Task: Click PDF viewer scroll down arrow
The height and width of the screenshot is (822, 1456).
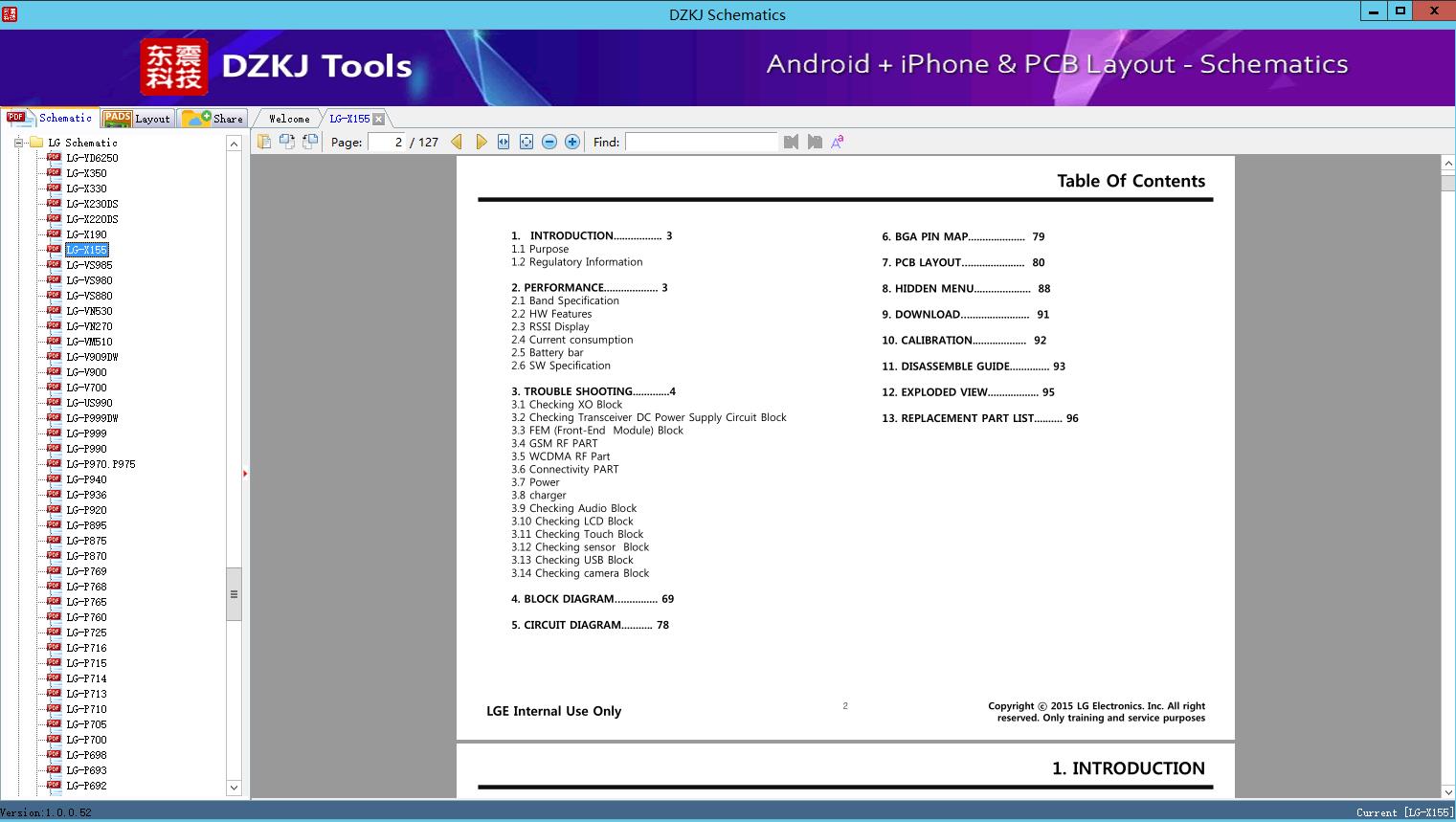Action: pos(1448,791)
